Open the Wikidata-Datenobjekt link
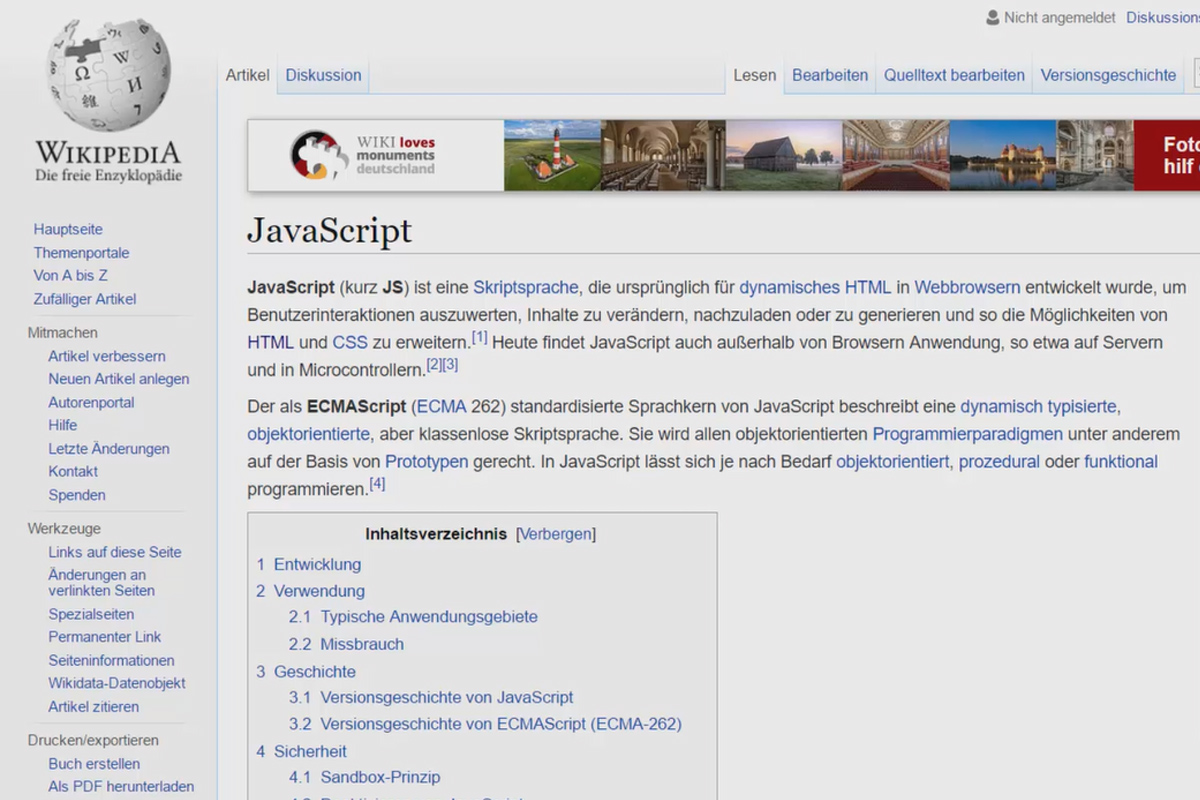This screenshot has width=1200, height=800. click(117, 683)
